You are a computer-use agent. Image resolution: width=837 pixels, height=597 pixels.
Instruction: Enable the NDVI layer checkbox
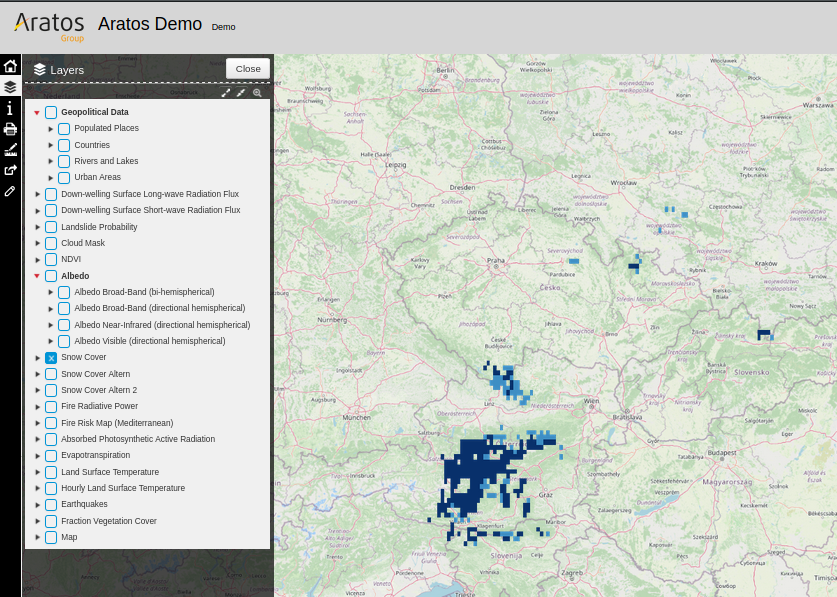pos(51,260)
